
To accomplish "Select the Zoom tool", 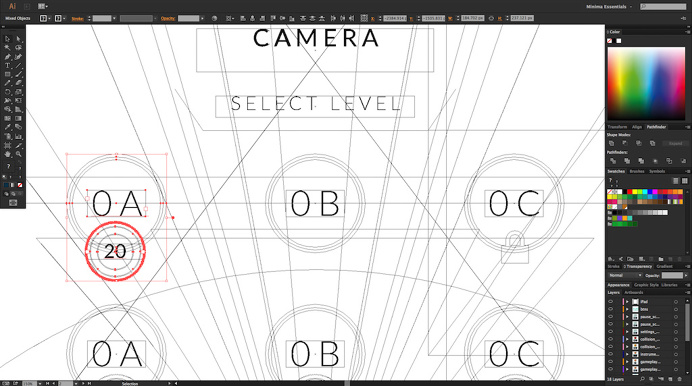I will (19, 154).
